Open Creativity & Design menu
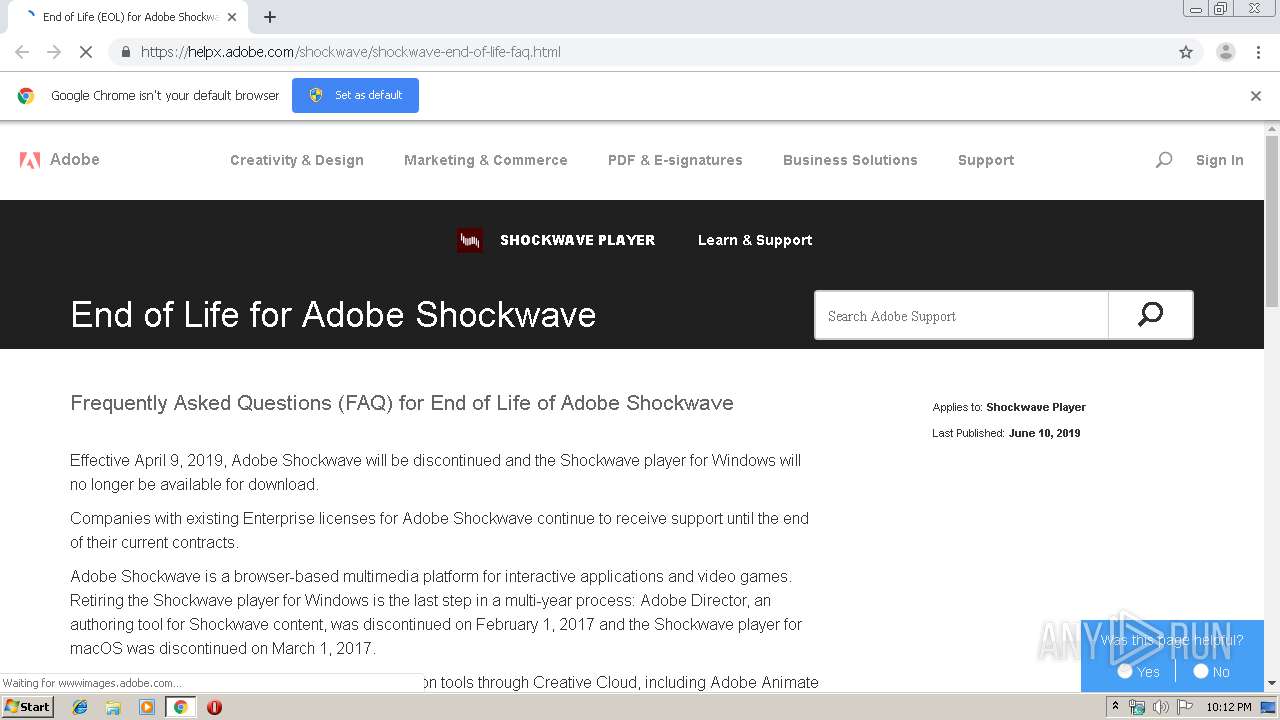The height and width of the screenshot is (720, 1280). (x=297, y=160)
